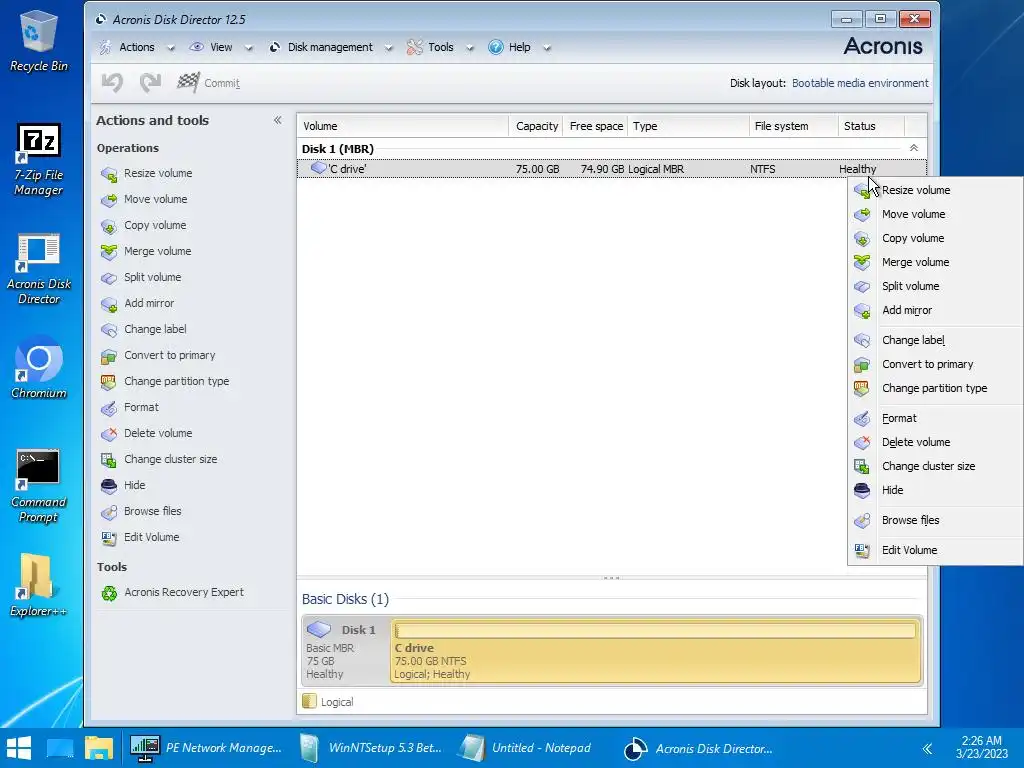Choose Merge volume from the context menu
1024x768 pixels.
pos(935,262)
